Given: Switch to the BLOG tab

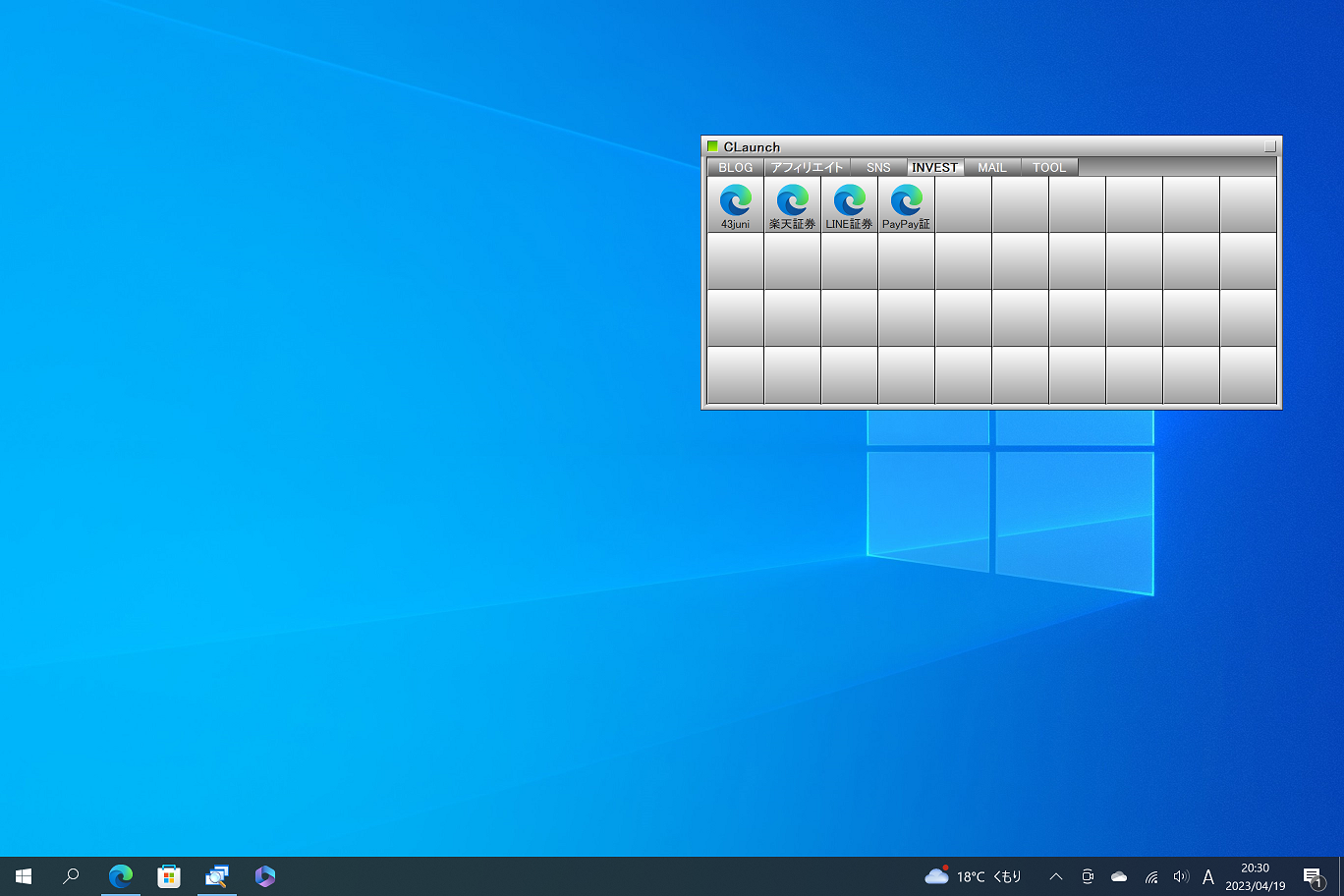Looking at the screenshot, I should (x=735, y=168).
